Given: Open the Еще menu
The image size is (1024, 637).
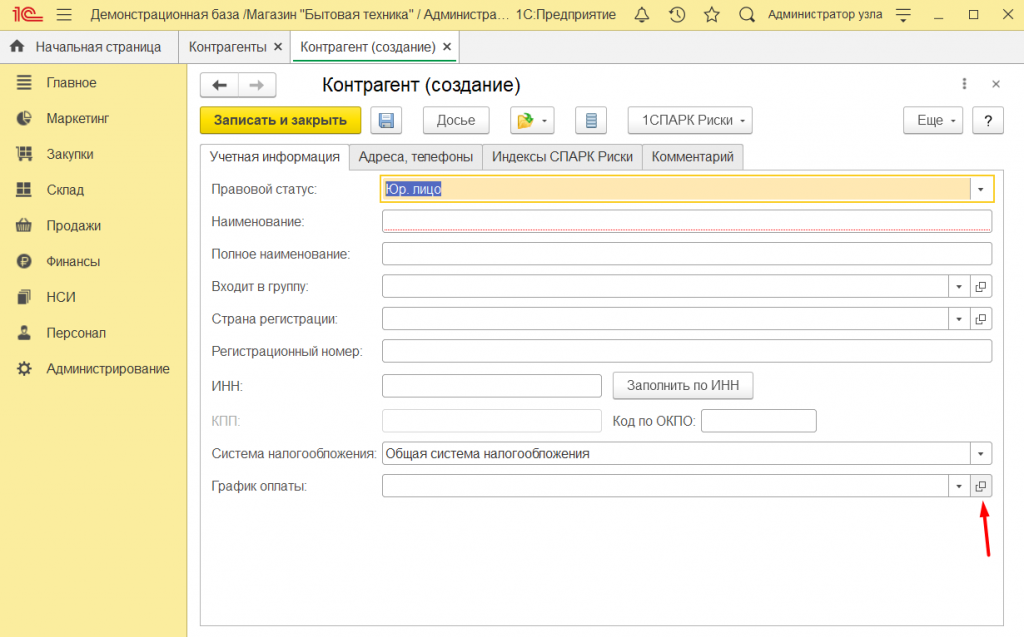Looking at the screenshot, I should (x=932, y=120).
